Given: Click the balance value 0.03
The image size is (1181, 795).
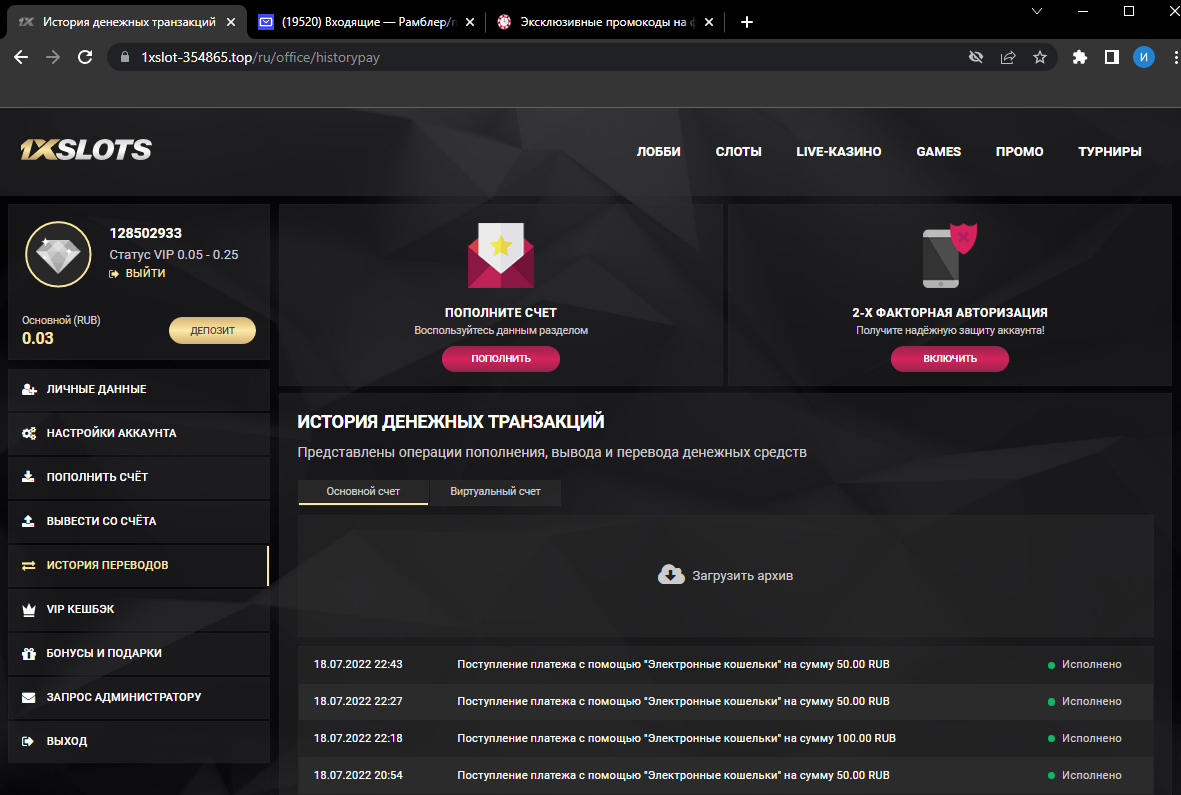Looking at the screenshot, I should pos(38,338).
